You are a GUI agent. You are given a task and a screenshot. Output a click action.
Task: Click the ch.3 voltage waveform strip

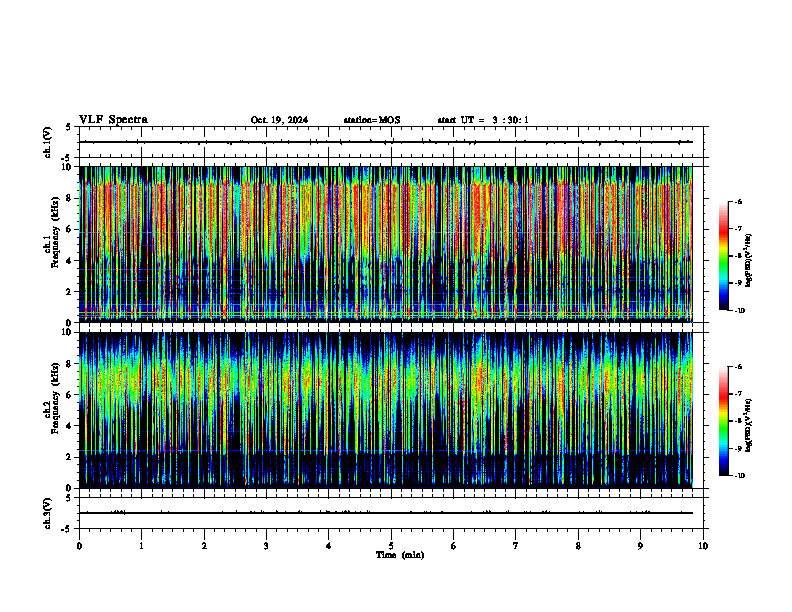[391, 513]
